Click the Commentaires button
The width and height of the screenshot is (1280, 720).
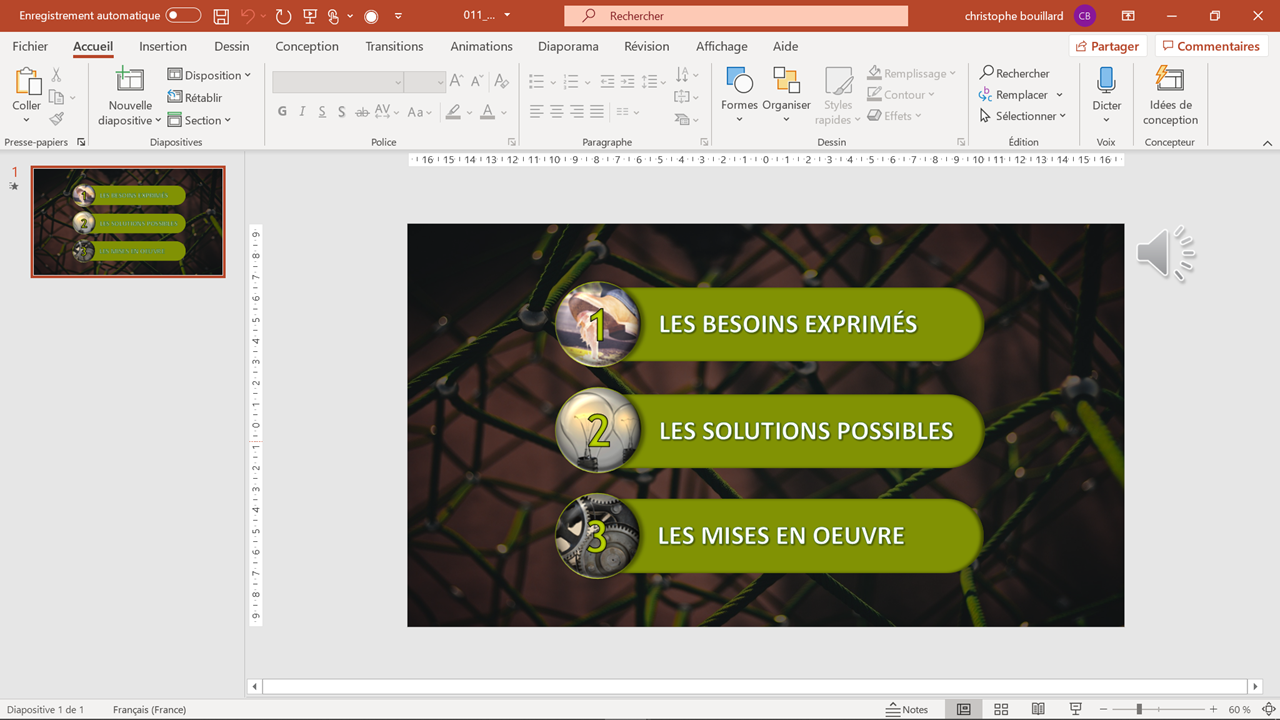coord(1210,46)
